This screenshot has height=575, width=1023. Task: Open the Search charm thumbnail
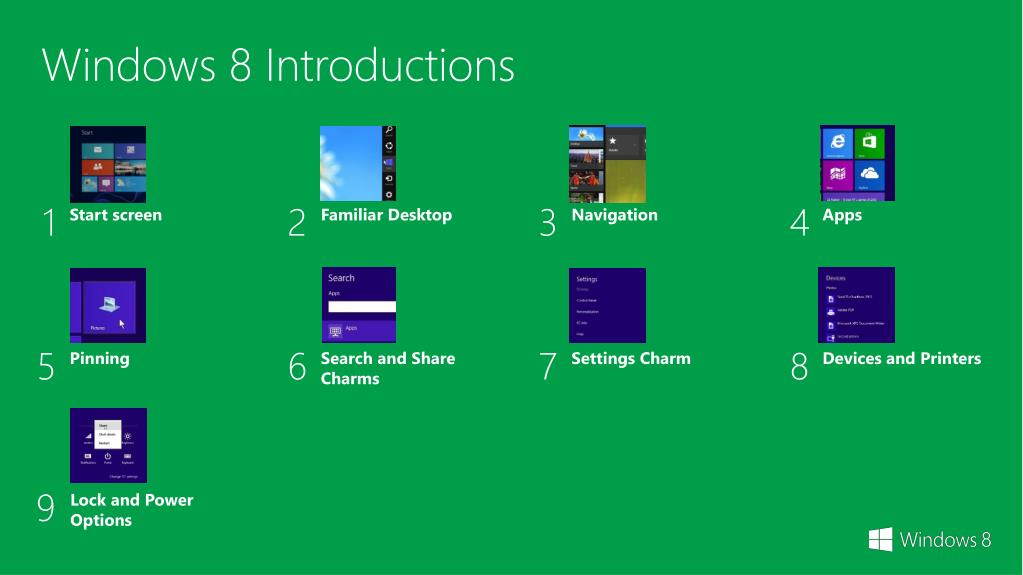tap(358, 305)
